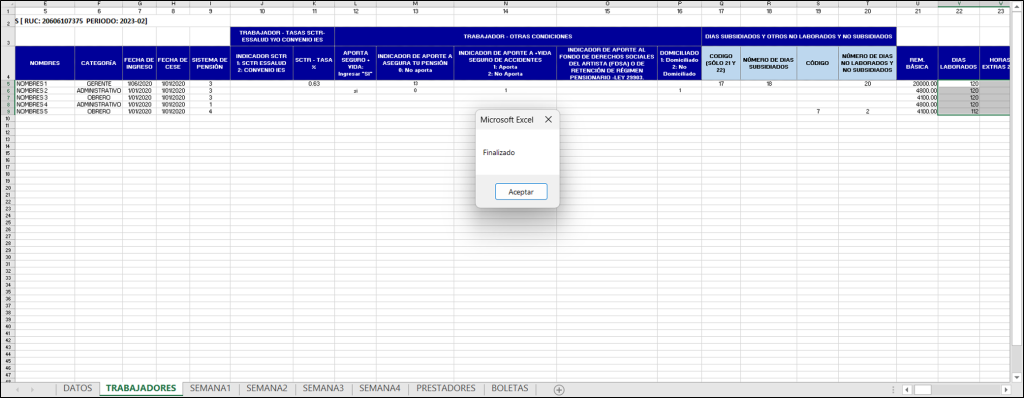Select the APORTA SEGURO + VIDA header cell
The image size is (1024, 398).
coord(355,63)
